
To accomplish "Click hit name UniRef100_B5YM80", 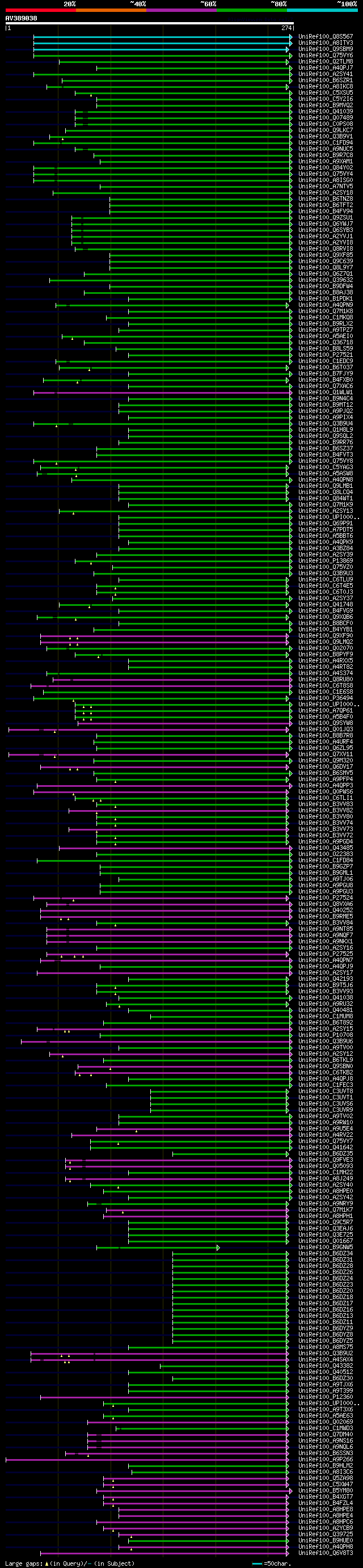I will click(x=326, y=1491).
